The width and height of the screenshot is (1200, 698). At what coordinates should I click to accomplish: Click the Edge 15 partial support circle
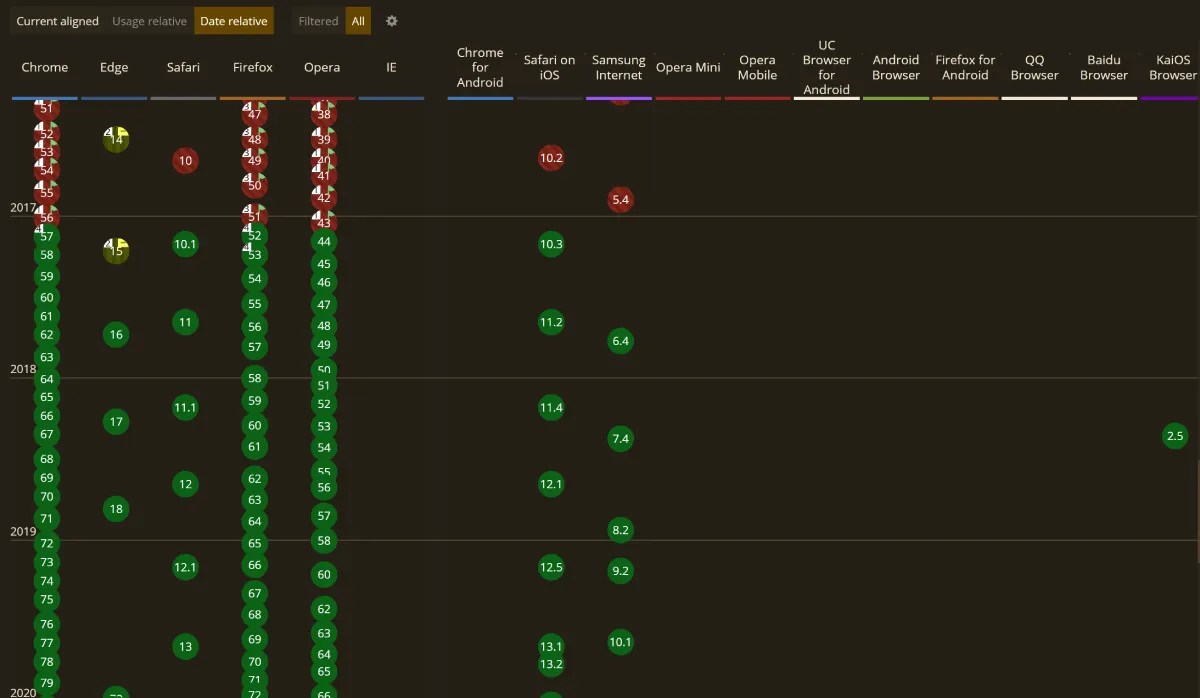[116, 251]
